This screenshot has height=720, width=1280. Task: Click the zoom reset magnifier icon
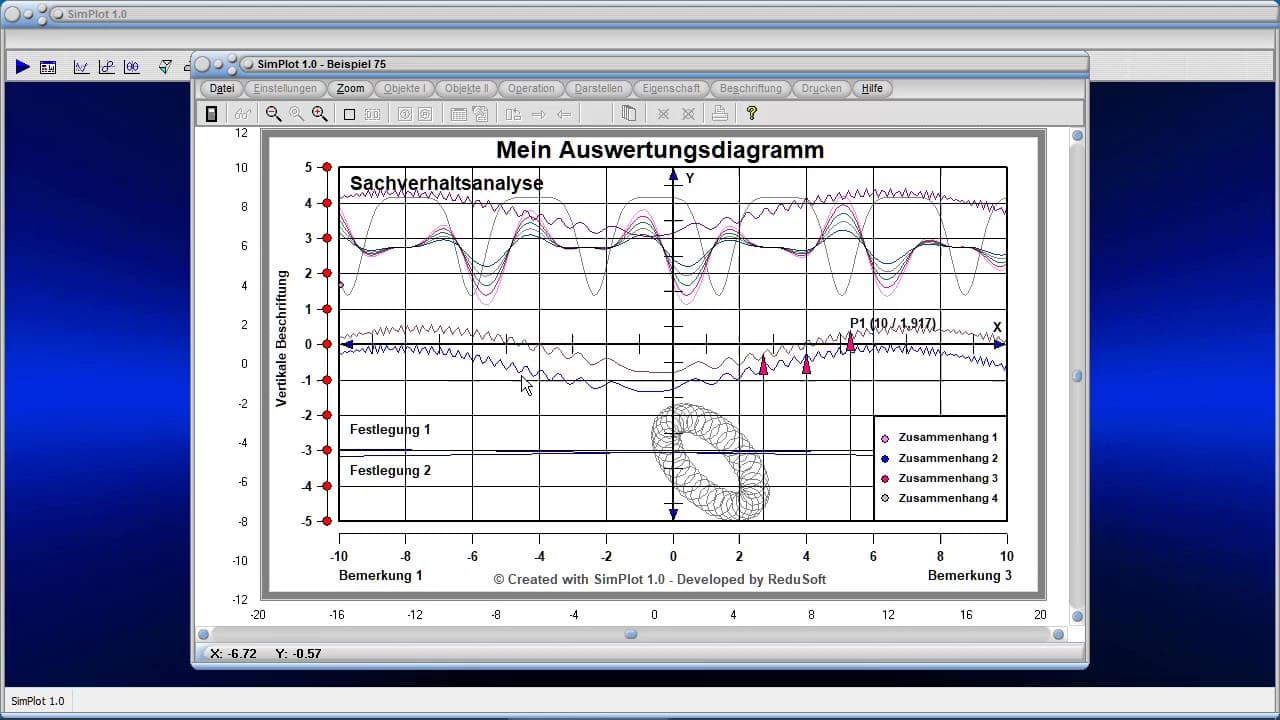coord(296,114)
